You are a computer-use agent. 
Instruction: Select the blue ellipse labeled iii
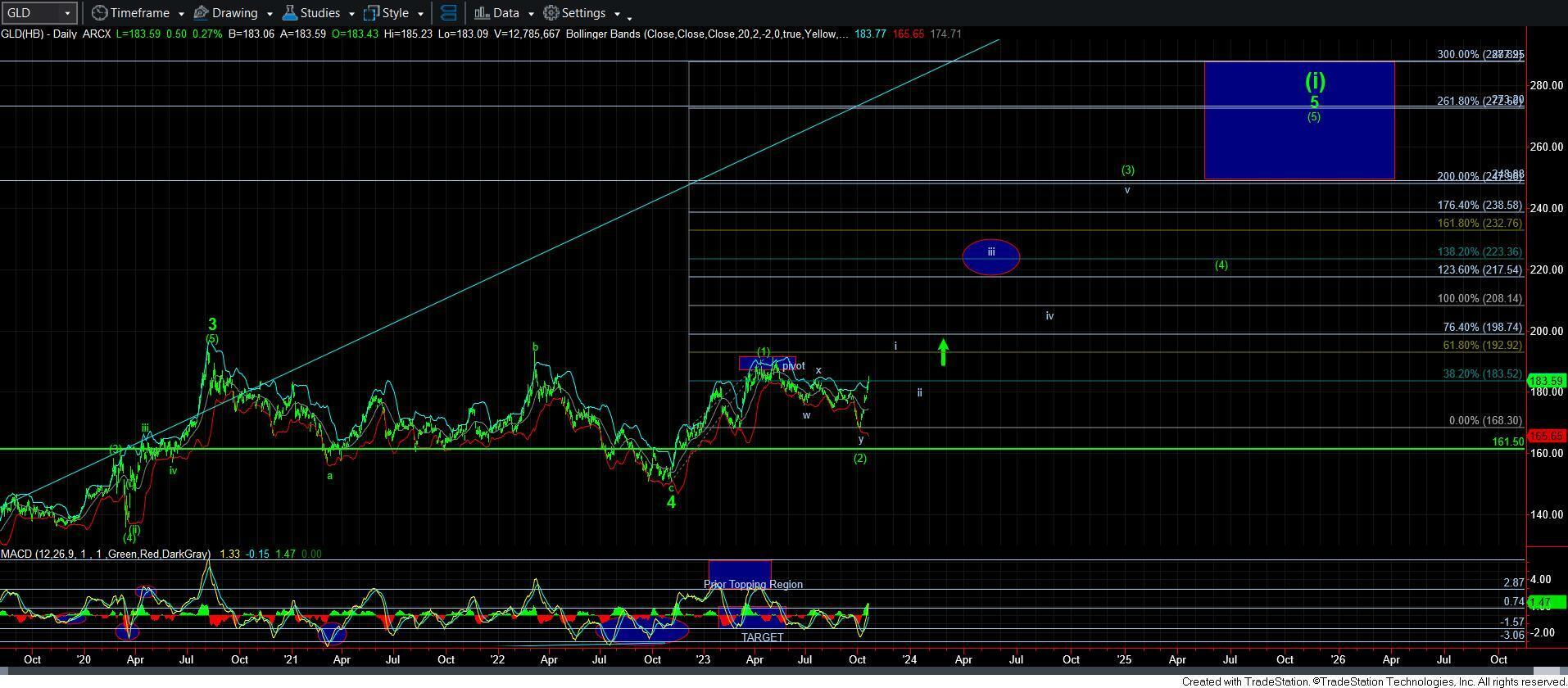[x=990, y=257]
